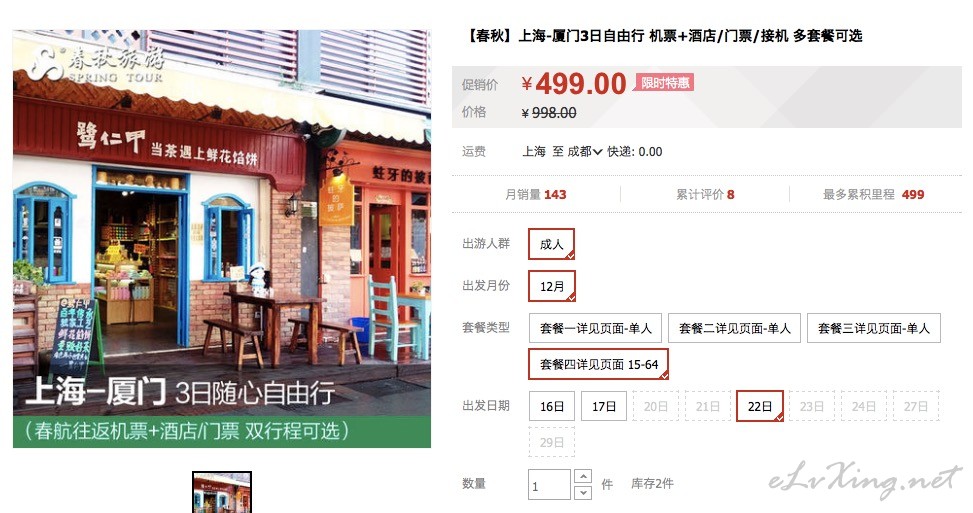
Task: Click the 限时特惠 promotion badge
Action: [x=664, y=83]
